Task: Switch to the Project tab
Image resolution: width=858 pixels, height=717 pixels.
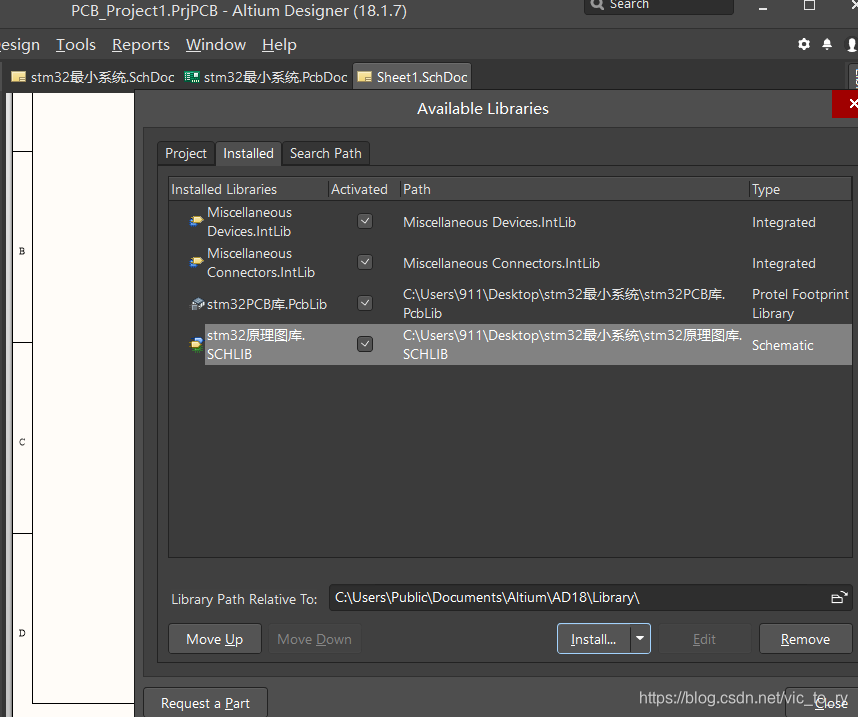Action: click(186, 153)
